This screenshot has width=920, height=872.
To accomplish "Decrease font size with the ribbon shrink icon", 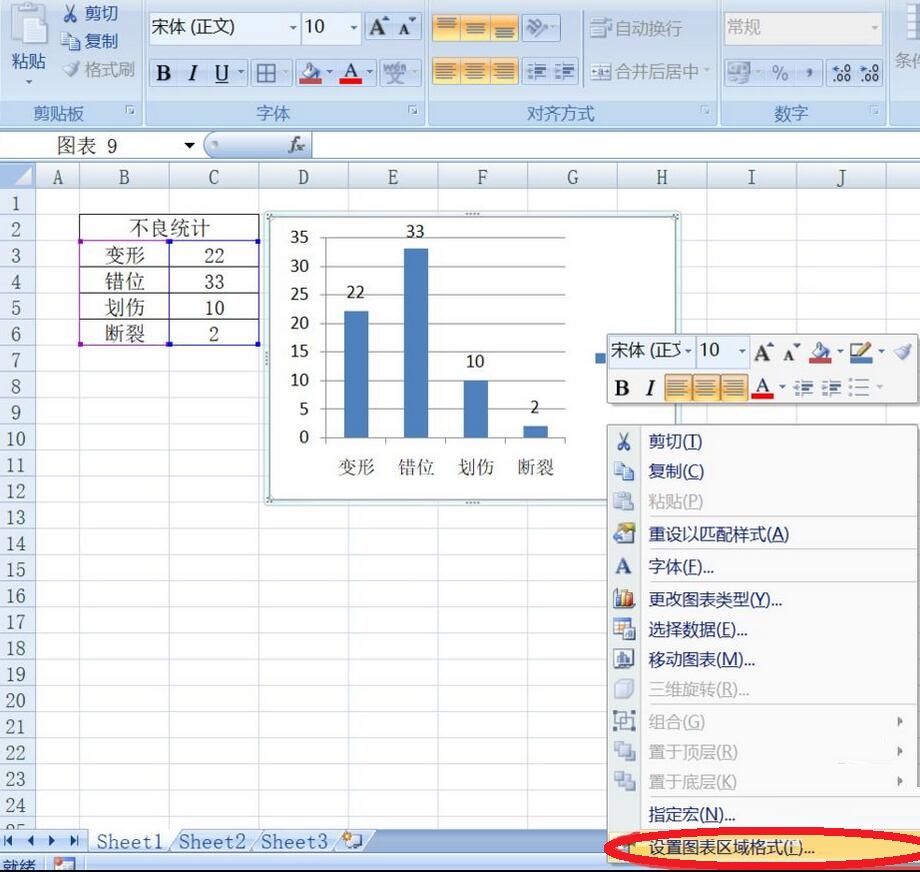I will tap(407, 27).
